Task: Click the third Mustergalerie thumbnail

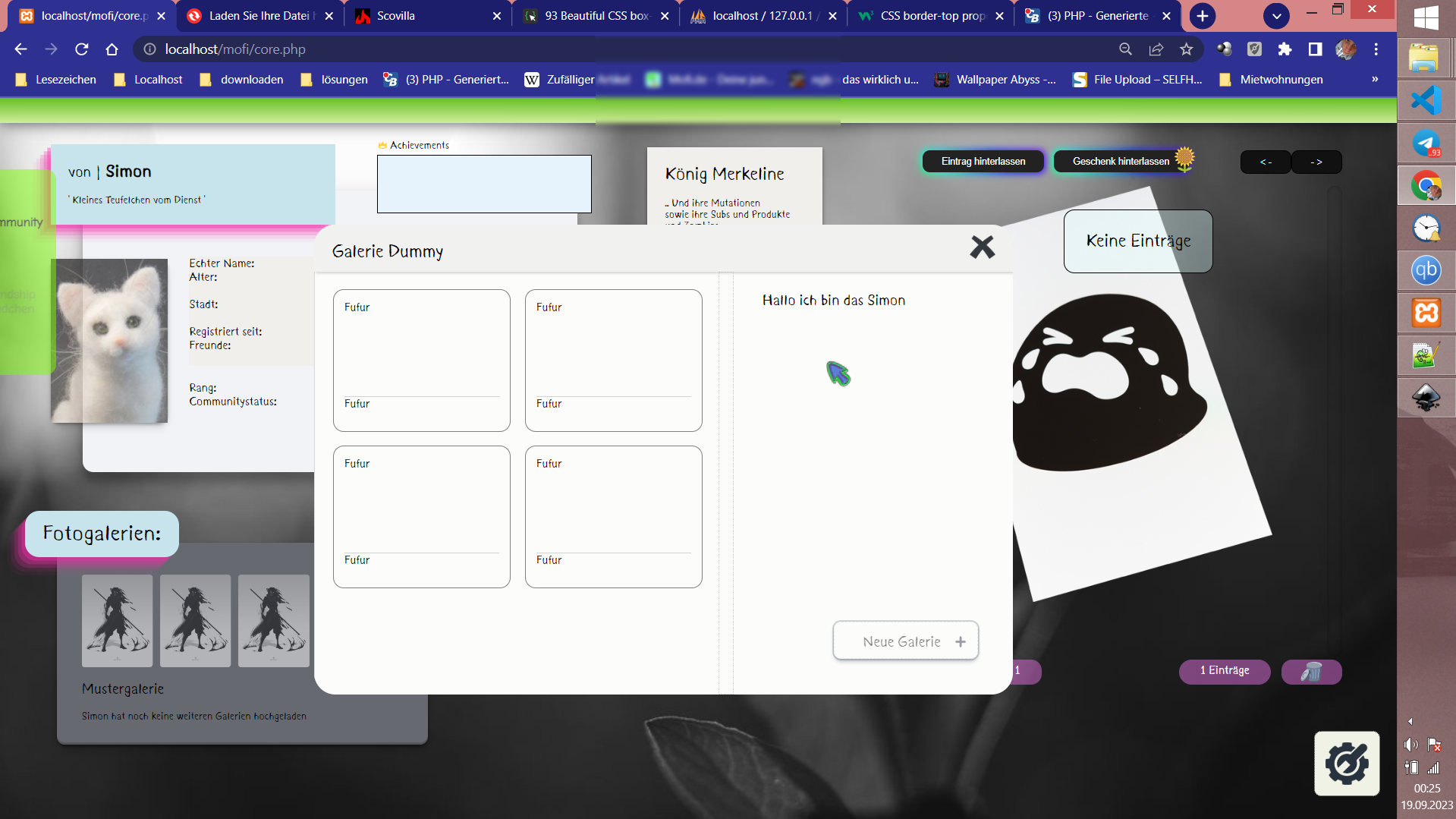Action: (274, 621)
